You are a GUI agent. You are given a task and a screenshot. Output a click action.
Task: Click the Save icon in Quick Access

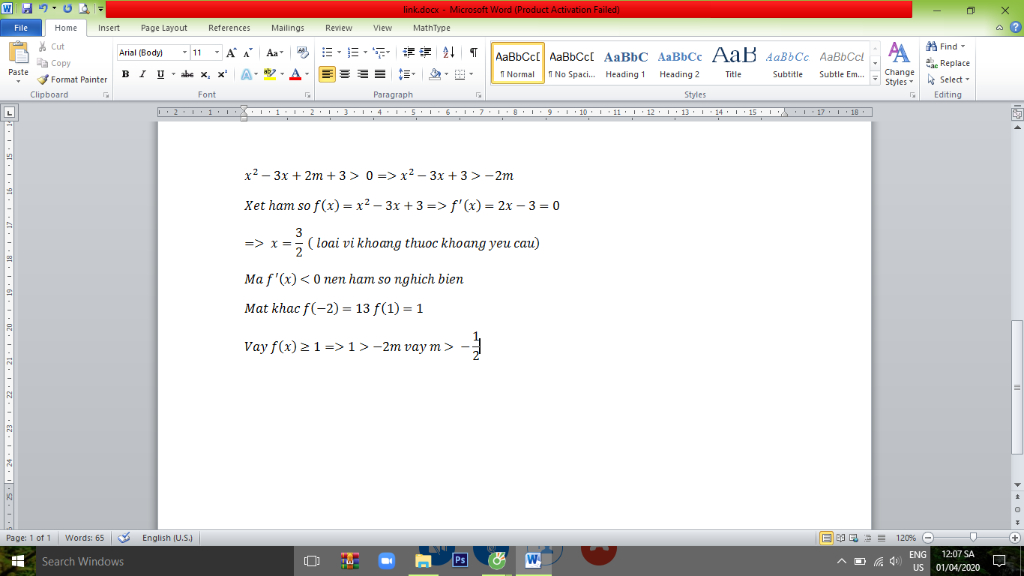pos(27,9)
